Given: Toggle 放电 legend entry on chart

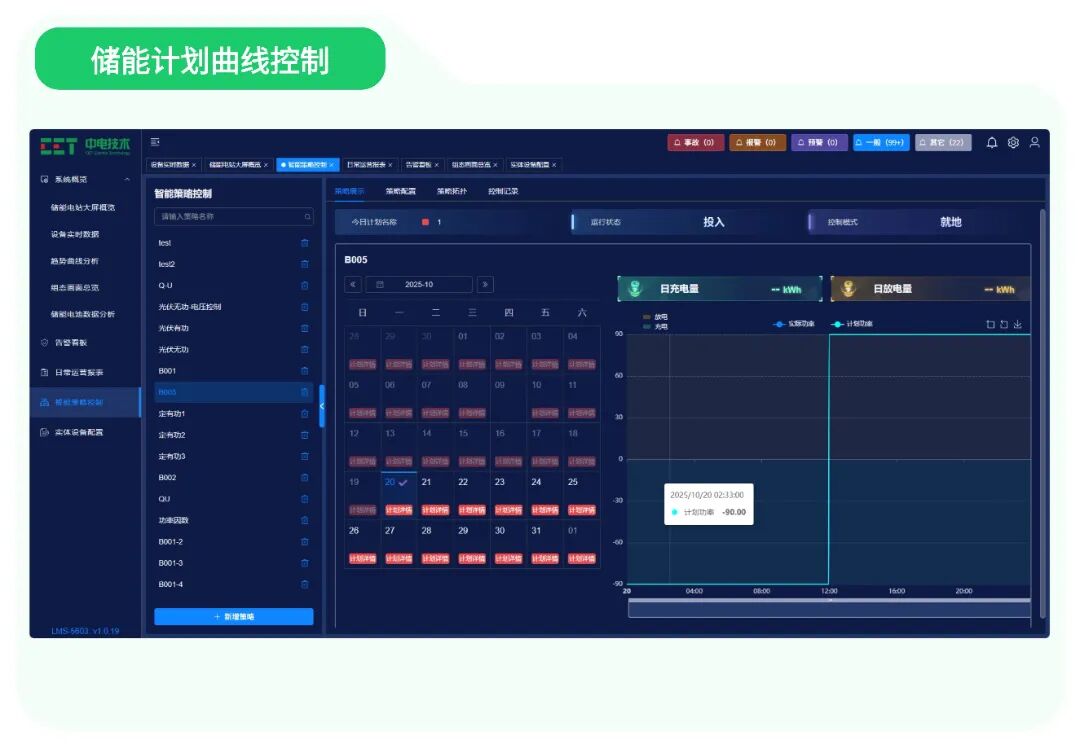Looking at the screenshot, I should (x=655, y=317).
